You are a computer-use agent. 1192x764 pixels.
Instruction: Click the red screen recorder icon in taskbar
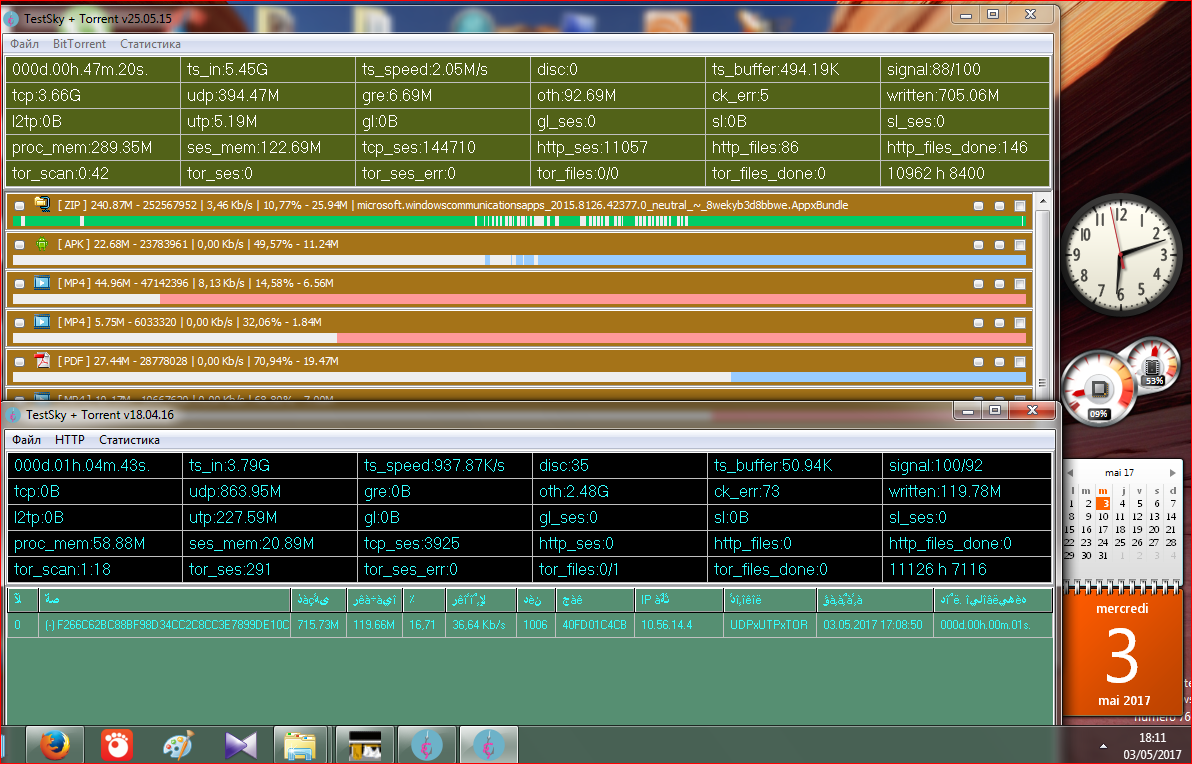coord(117,745)
